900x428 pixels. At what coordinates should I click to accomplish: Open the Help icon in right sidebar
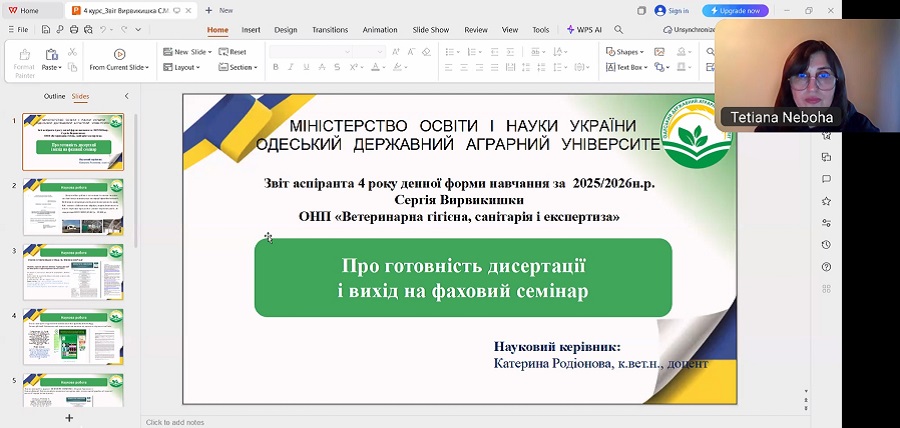click(x=826, y=267)
